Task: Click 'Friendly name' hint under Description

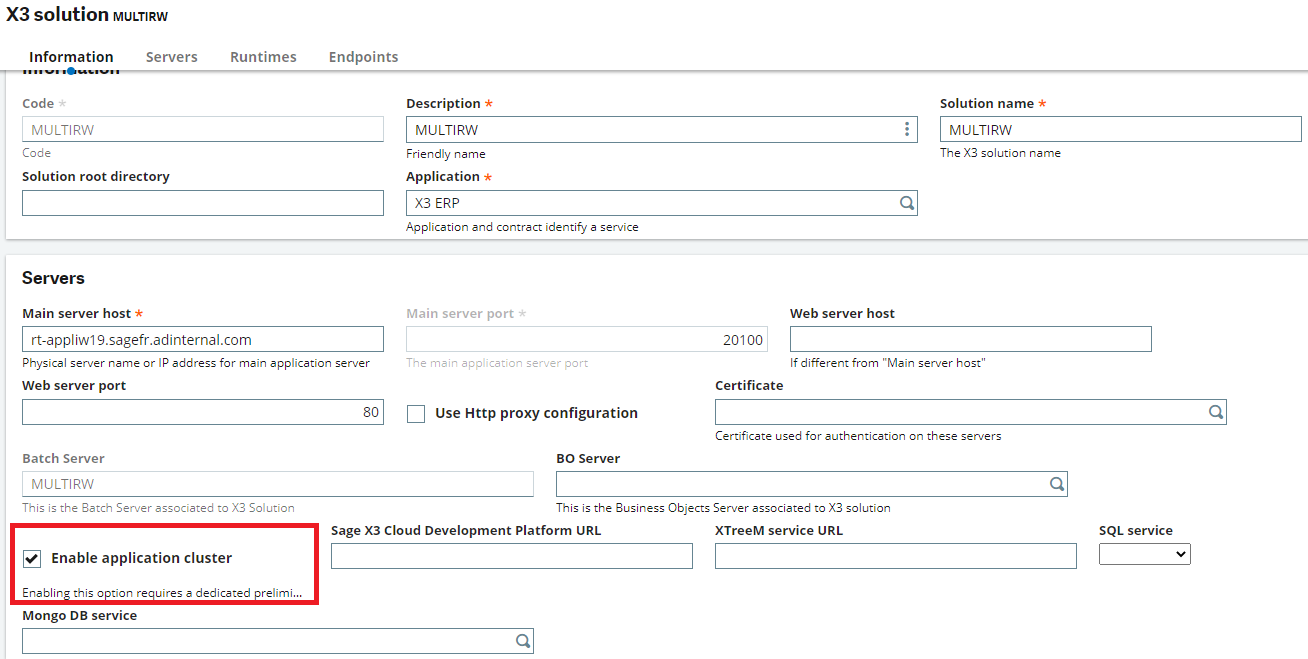Action: [x=446, y=154]
